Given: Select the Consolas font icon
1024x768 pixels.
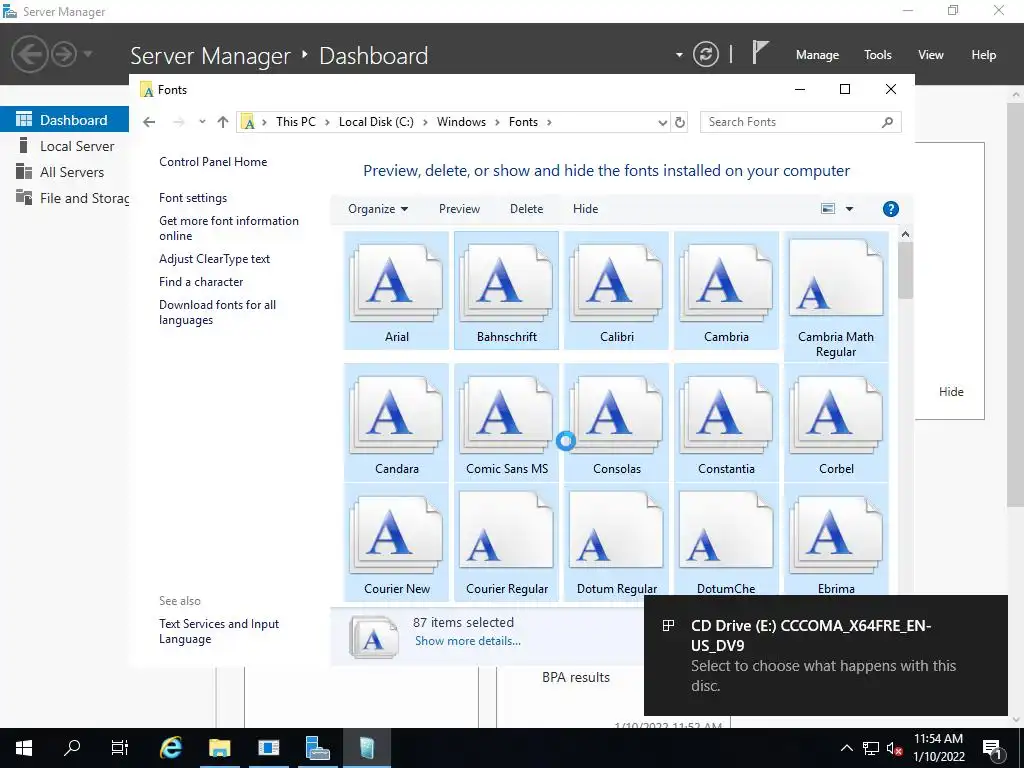Looking at the screenshot, I should tap(616, 423).
